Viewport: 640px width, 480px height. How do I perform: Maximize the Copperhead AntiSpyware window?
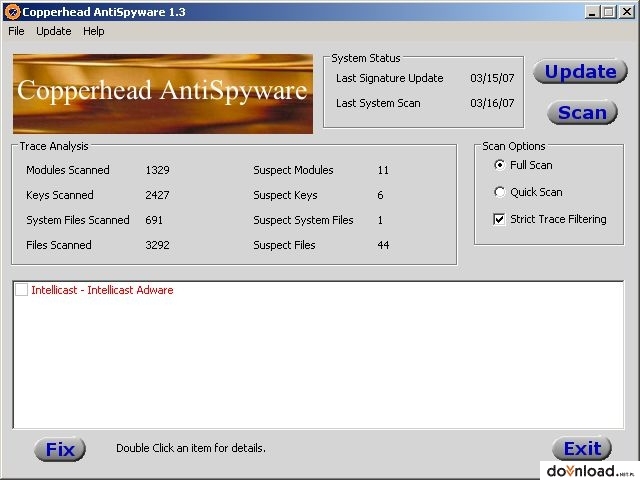coord(609,12)
